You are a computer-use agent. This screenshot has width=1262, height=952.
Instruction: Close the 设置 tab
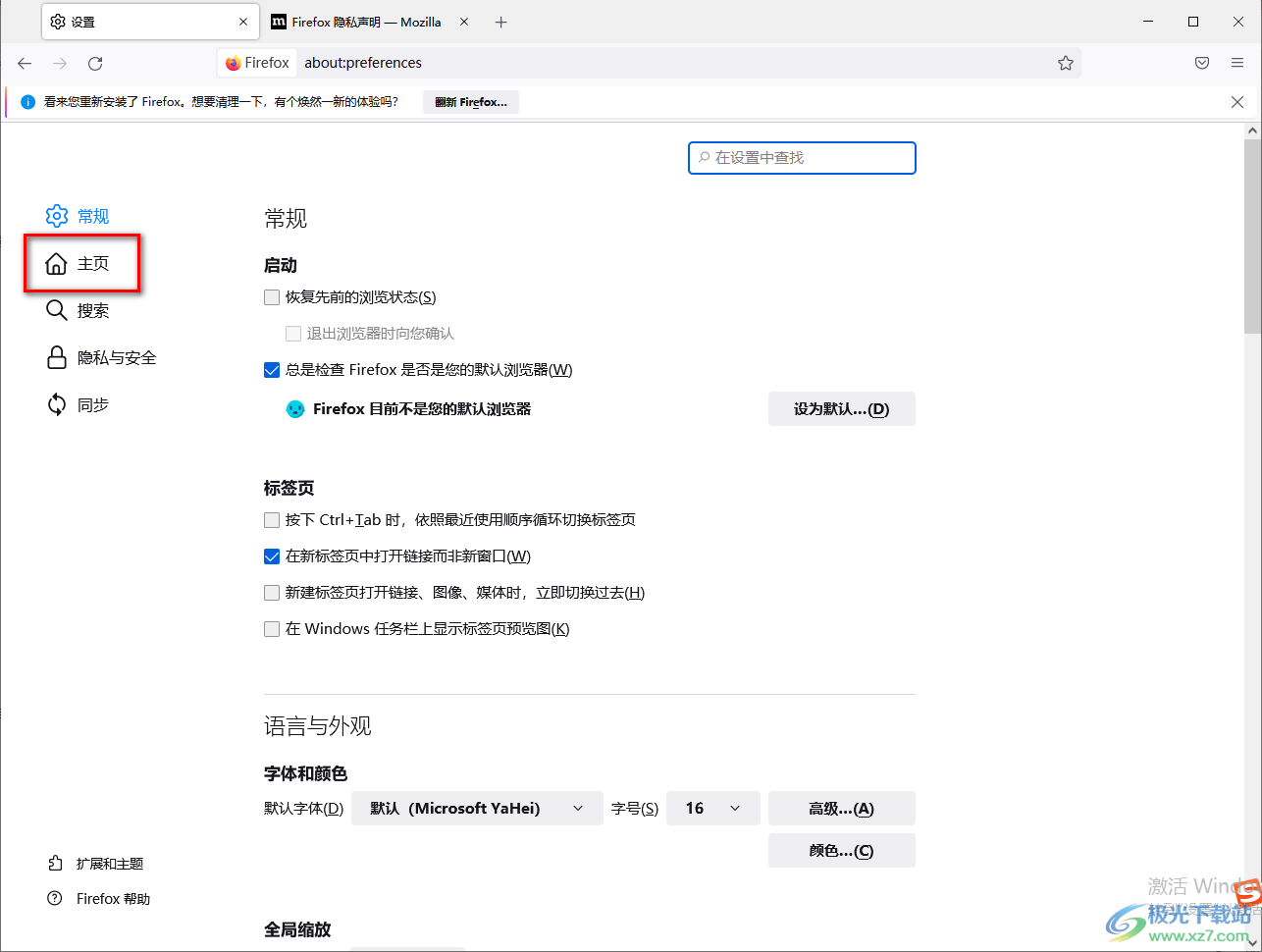(x=243, y=22)
